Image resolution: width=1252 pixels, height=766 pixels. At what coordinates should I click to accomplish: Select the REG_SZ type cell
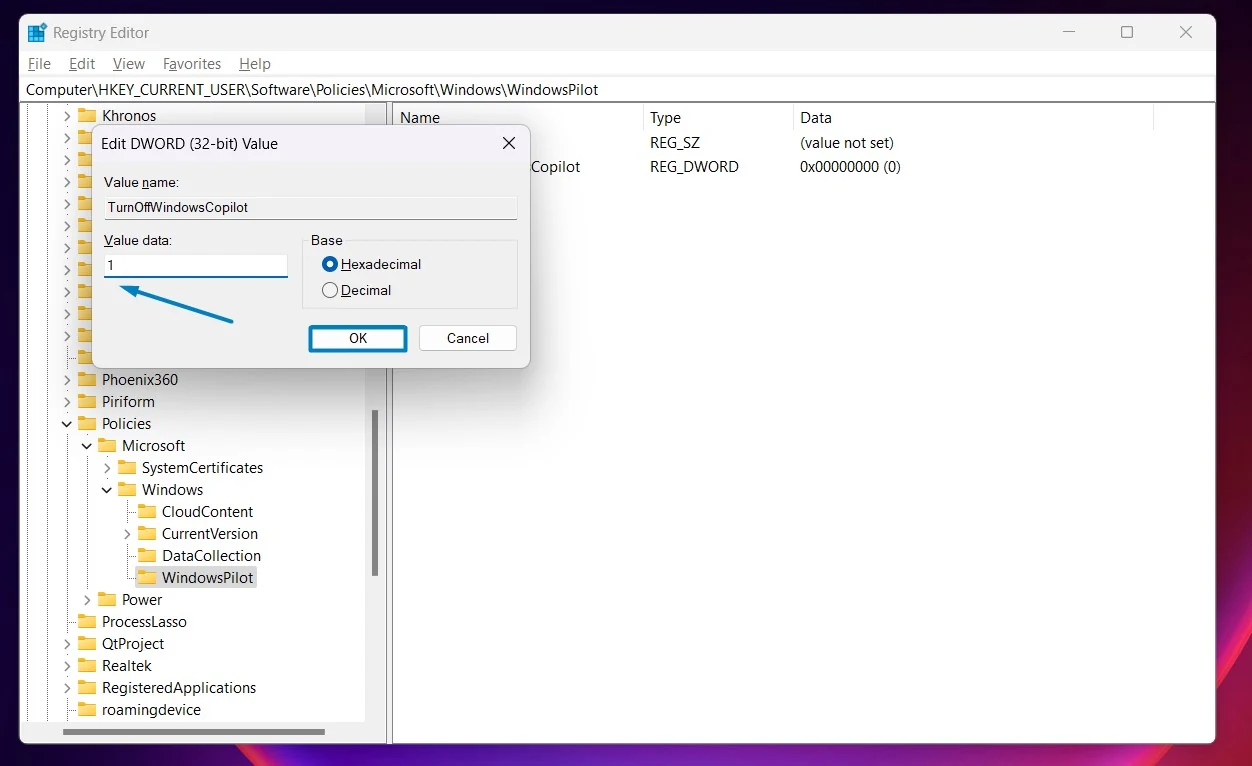click(x=675, y=143)
